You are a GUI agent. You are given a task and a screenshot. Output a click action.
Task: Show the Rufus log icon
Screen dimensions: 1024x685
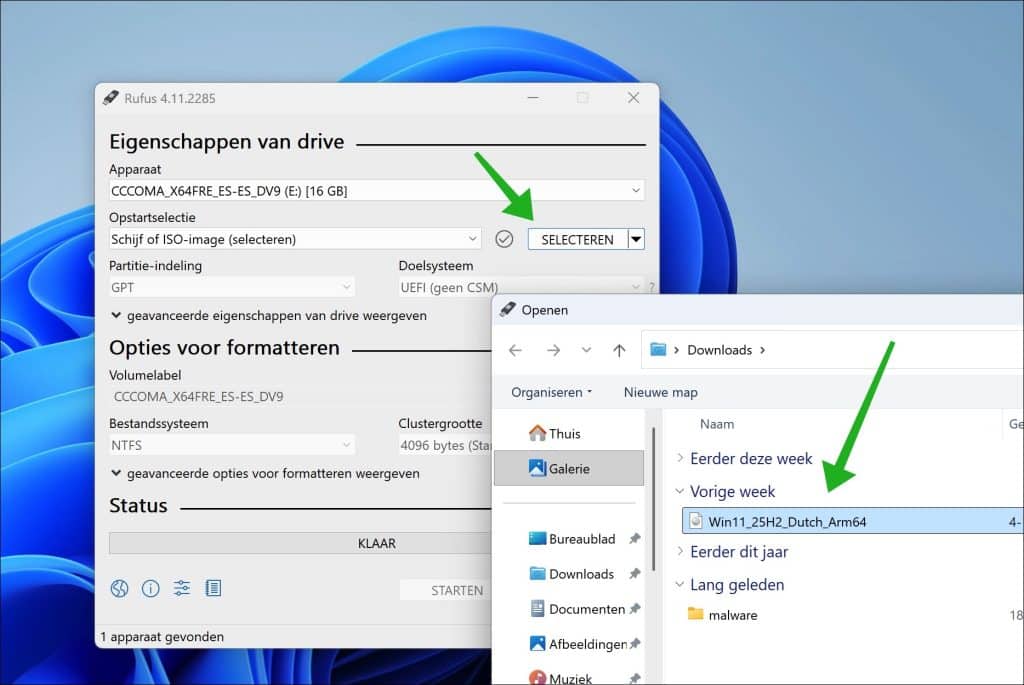213,589
